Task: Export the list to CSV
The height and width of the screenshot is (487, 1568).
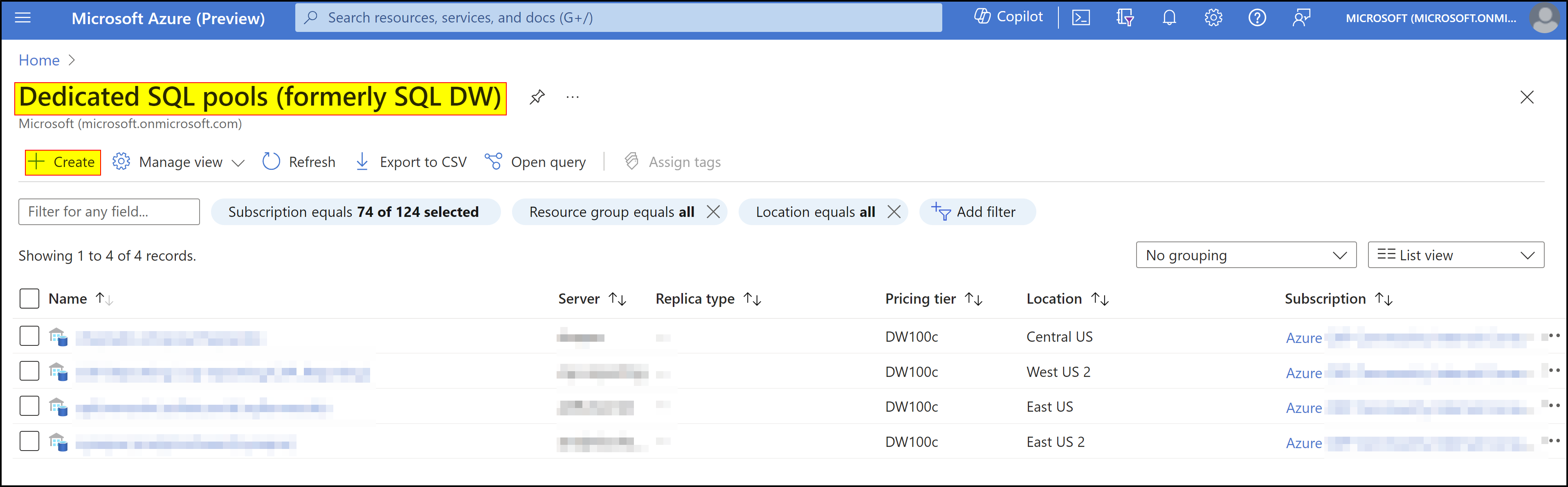Action: 411,162
